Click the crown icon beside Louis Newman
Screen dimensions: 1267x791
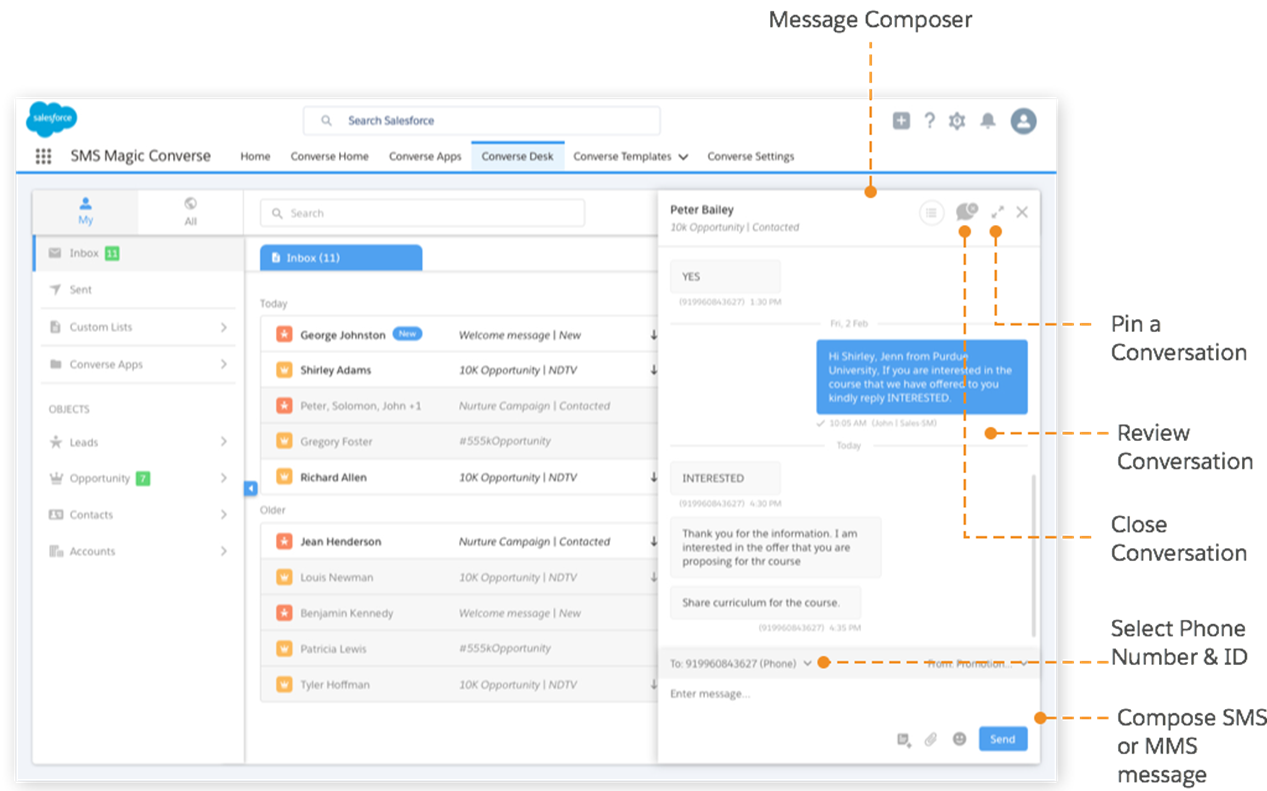(x=283, y=577)
